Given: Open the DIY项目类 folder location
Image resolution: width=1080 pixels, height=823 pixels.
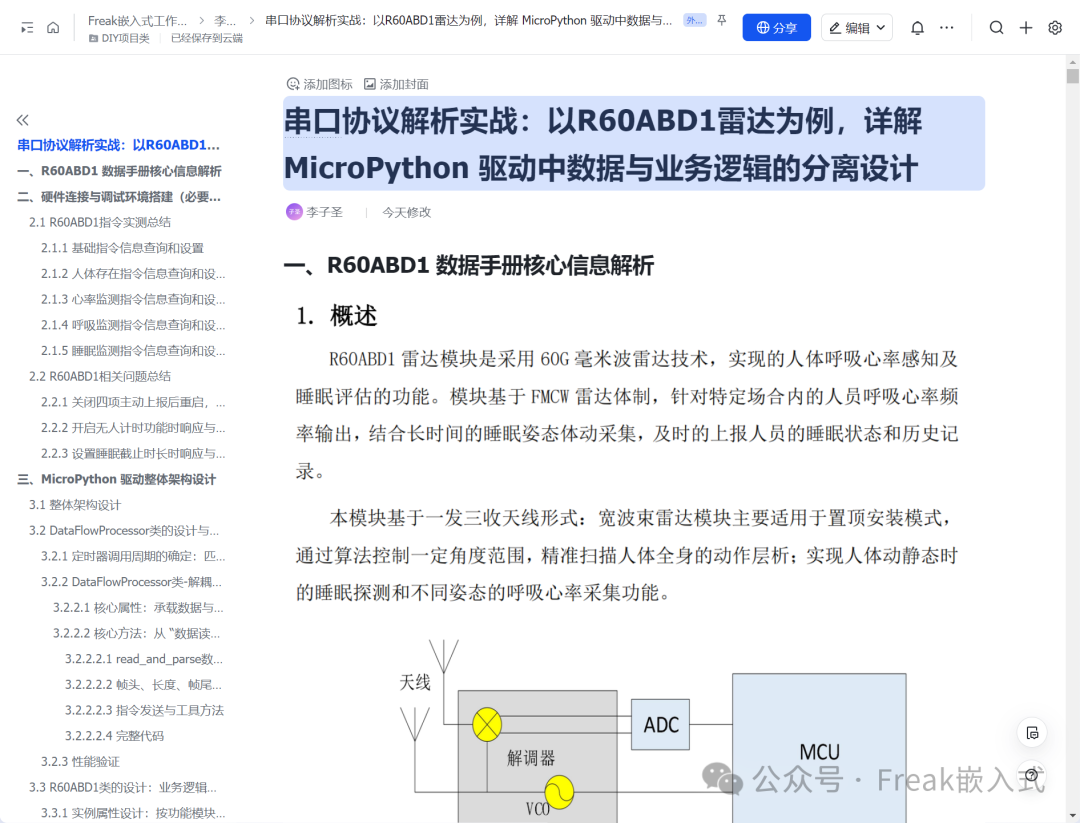Looking at the screenshot, I should coord(119,39).
